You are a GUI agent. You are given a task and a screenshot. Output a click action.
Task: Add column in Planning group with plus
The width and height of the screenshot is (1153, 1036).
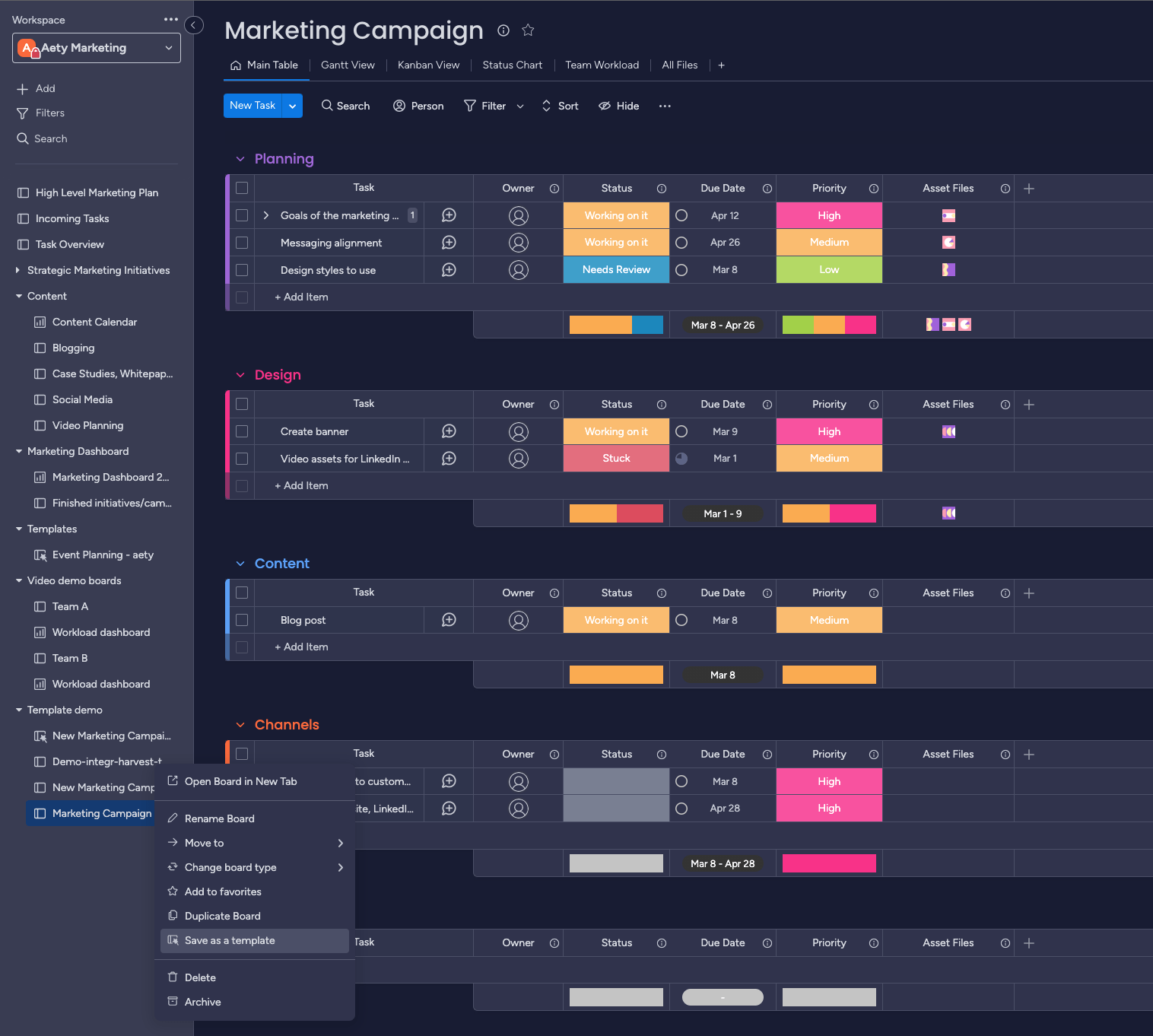[1029, 189]
